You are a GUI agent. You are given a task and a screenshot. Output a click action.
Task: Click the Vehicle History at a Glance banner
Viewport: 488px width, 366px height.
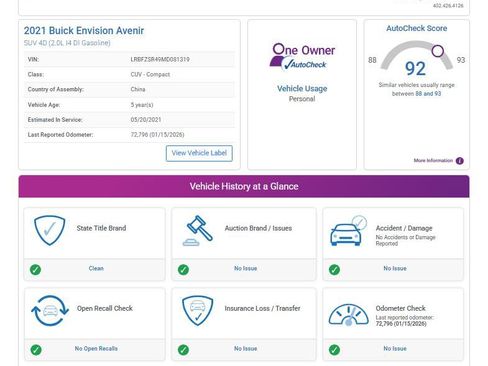click(244, 186)
